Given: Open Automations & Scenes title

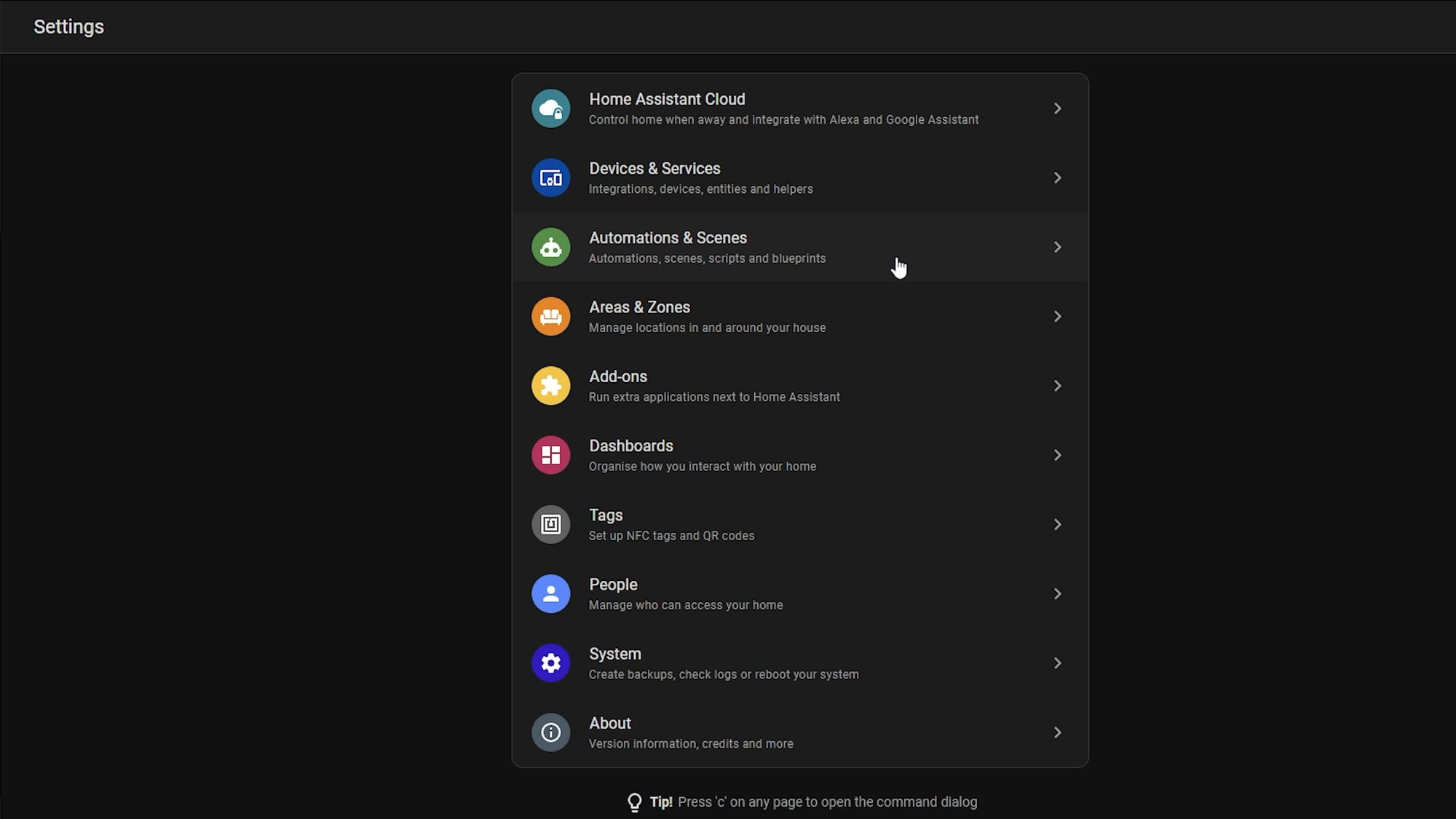Looking at the screenshot, I should tap(668, 238).
